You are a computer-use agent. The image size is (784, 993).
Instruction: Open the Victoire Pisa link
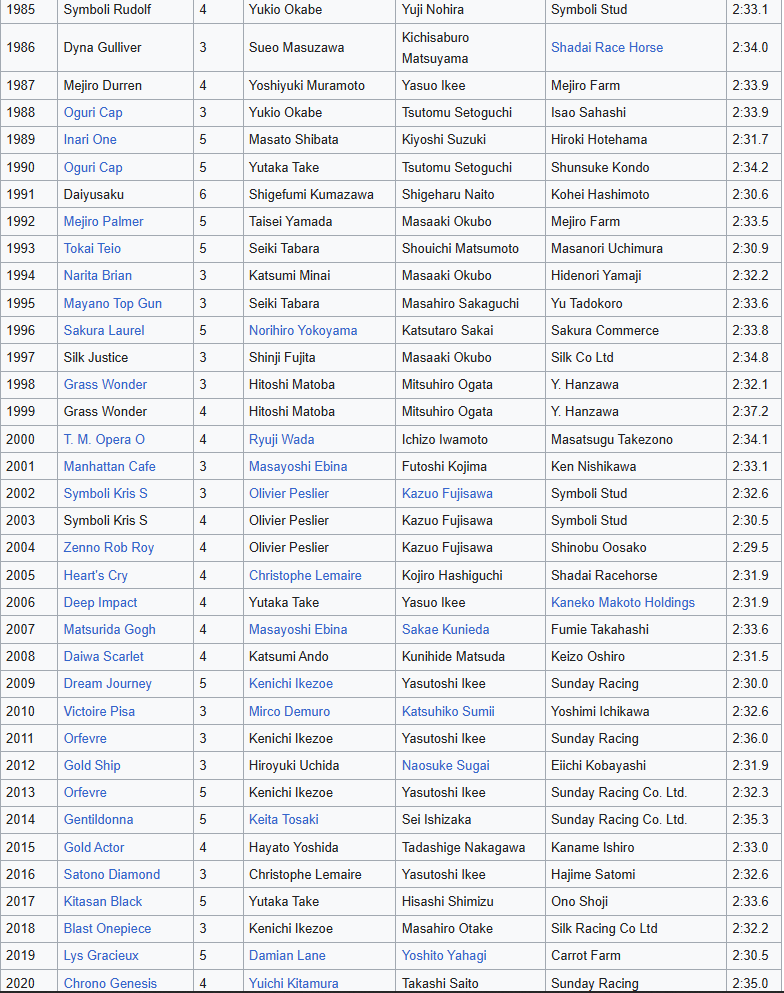point(99,712)
